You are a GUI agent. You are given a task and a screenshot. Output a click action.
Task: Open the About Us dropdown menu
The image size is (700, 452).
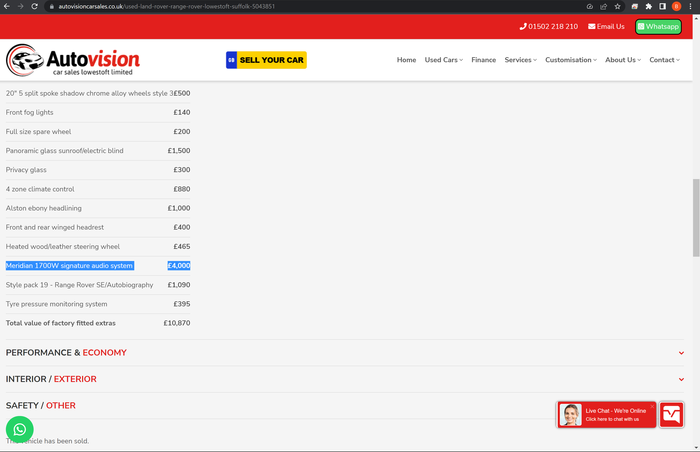click(623, 60)
